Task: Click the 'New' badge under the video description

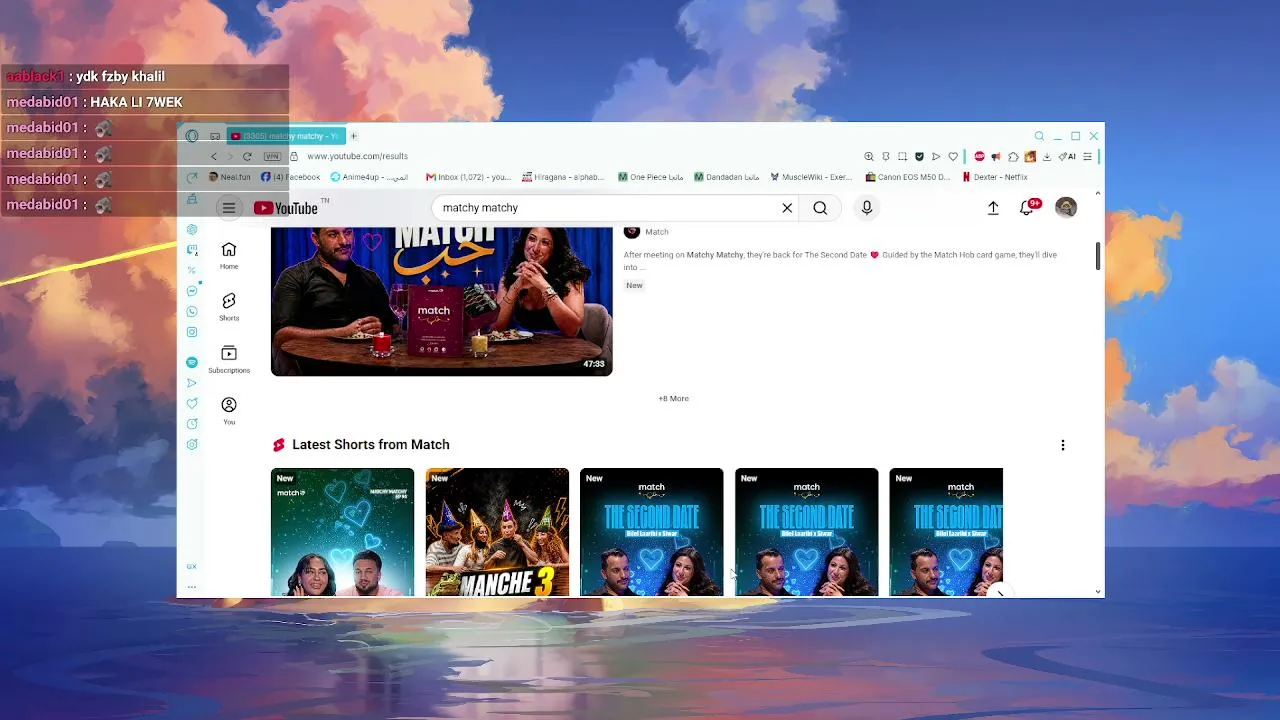Action: (634, 286)
